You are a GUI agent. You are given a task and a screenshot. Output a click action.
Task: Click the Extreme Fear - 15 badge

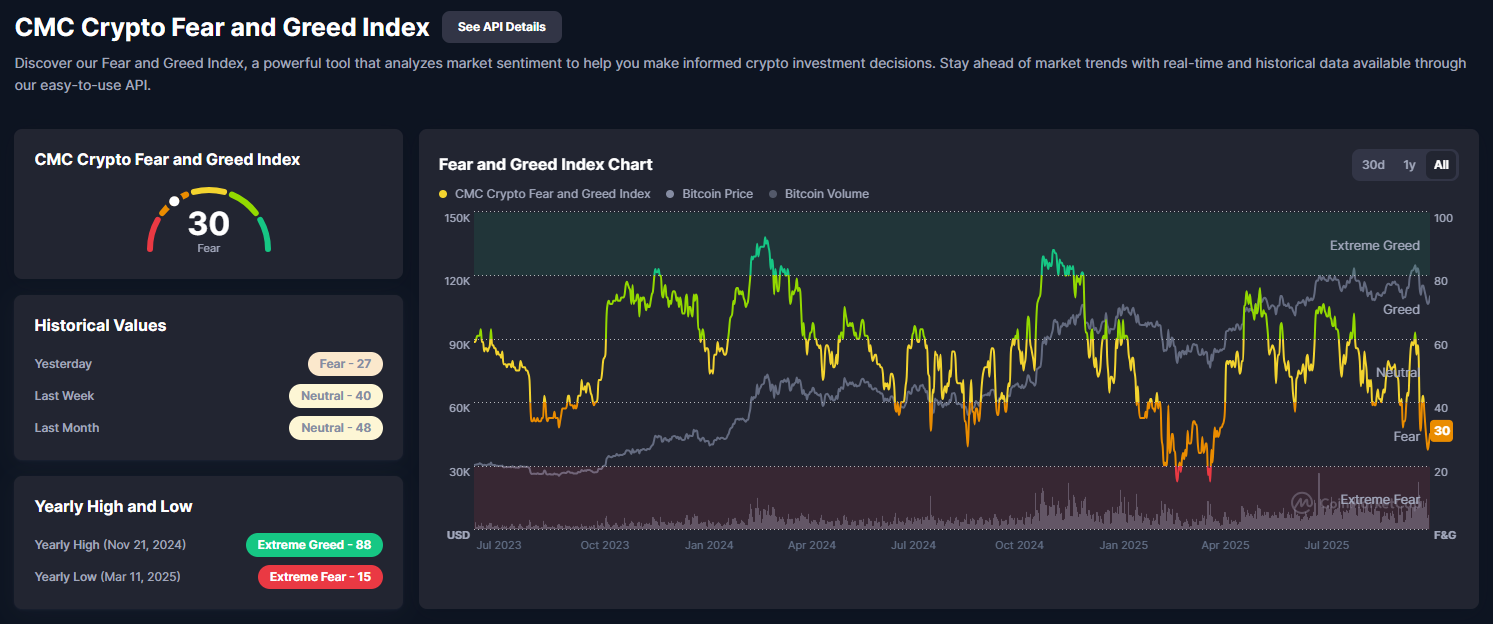pos(320,577)
